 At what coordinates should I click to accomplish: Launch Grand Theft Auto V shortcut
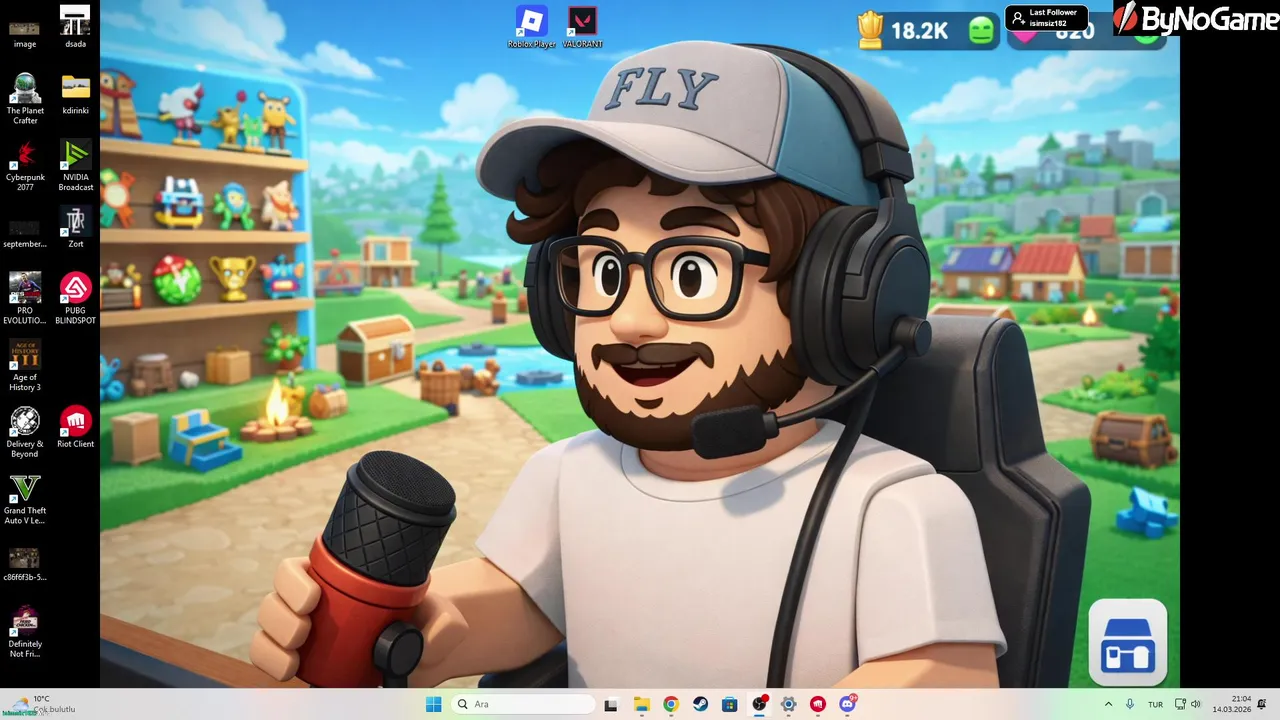25,499
